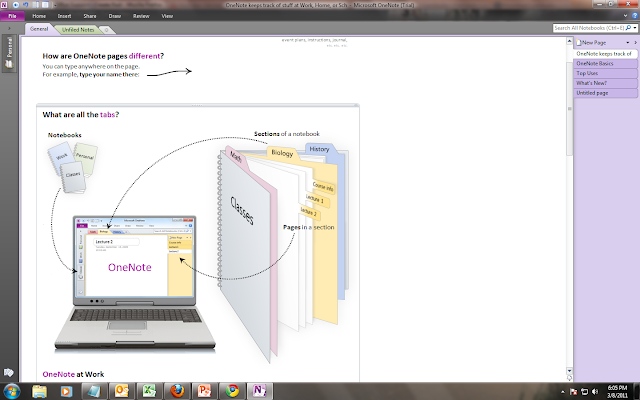Click the network icon in system tray
The height and width of the screenshot is (400, 640).
coord(584,392)
